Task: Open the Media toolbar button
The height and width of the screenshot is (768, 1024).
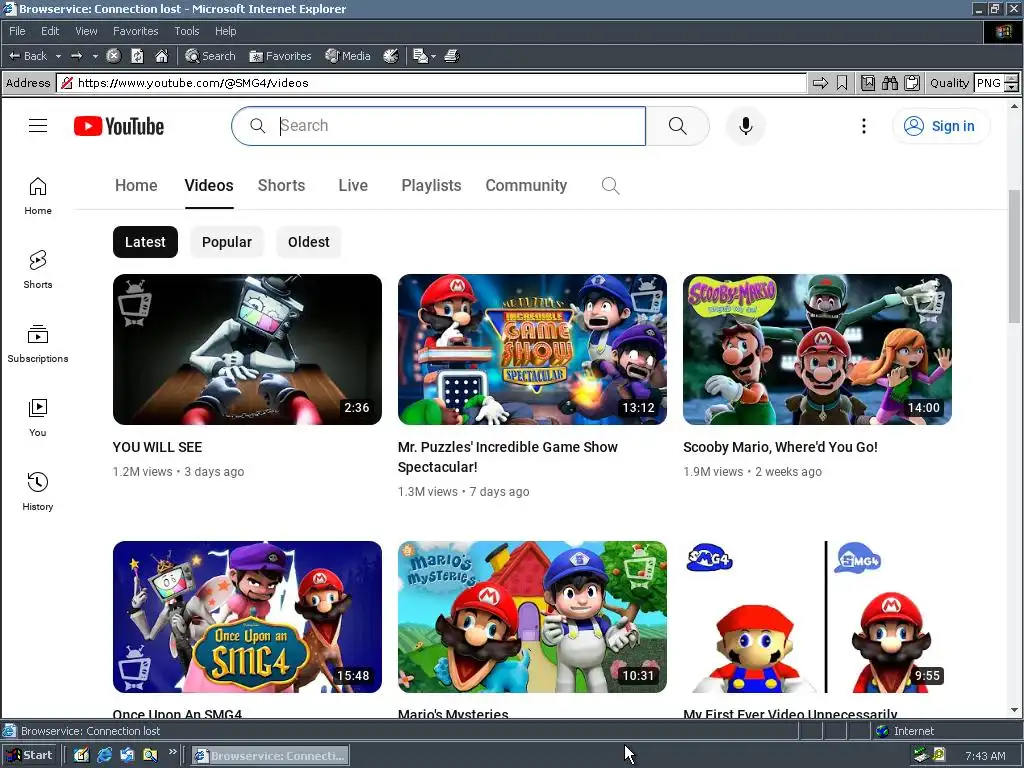Action: tap(348, 56)
